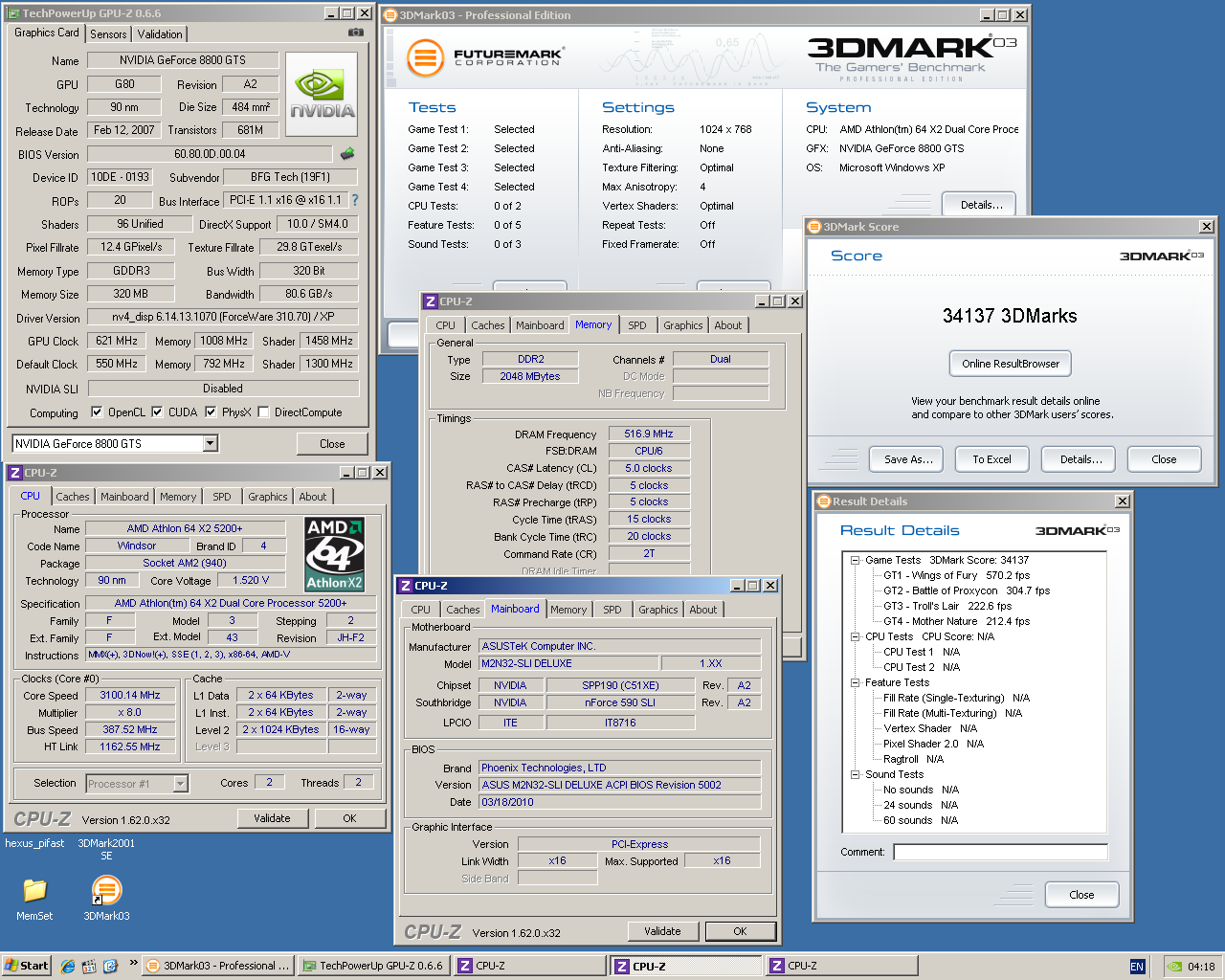The width and height of the screenshot is (1225, 980).
Task: Collapse the Feature Tests tree node
Action: click(x=855, y=683)
